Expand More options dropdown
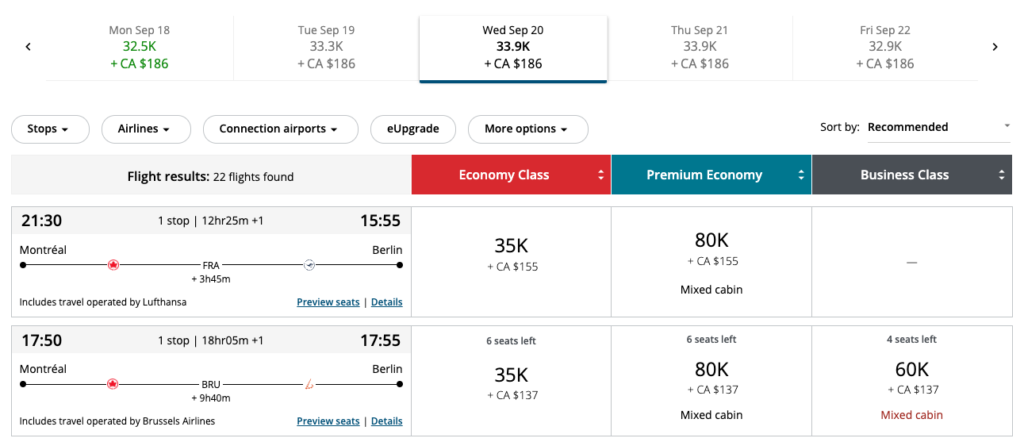This screenshot has height=442, width=1024. pyautogui.click(x=527, y=129)
